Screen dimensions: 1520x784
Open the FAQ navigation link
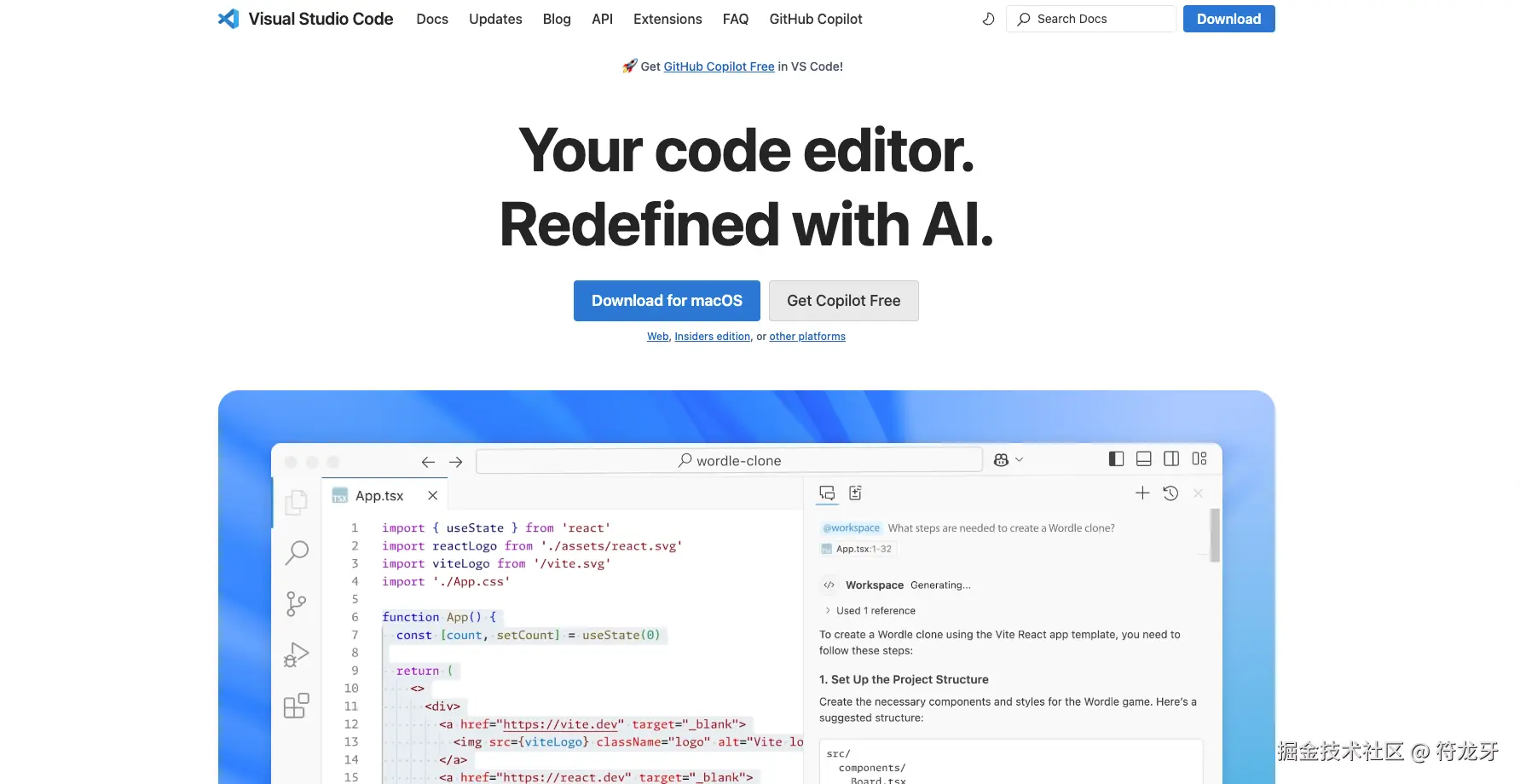pos(736,19)
